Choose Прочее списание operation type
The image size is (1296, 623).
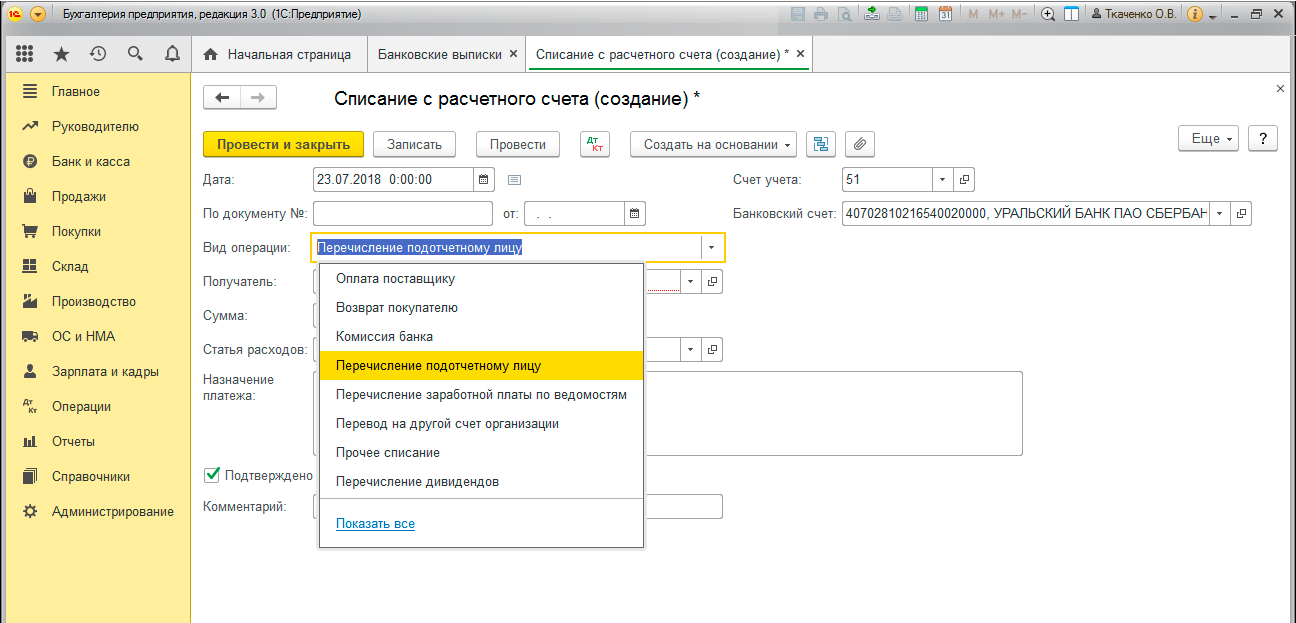pyautogui.click(x=388, y=453)
